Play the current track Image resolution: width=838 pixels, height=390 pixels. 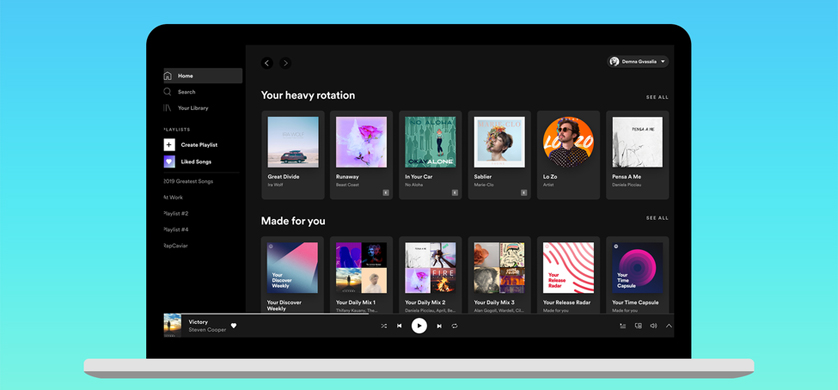coord(419,325)
